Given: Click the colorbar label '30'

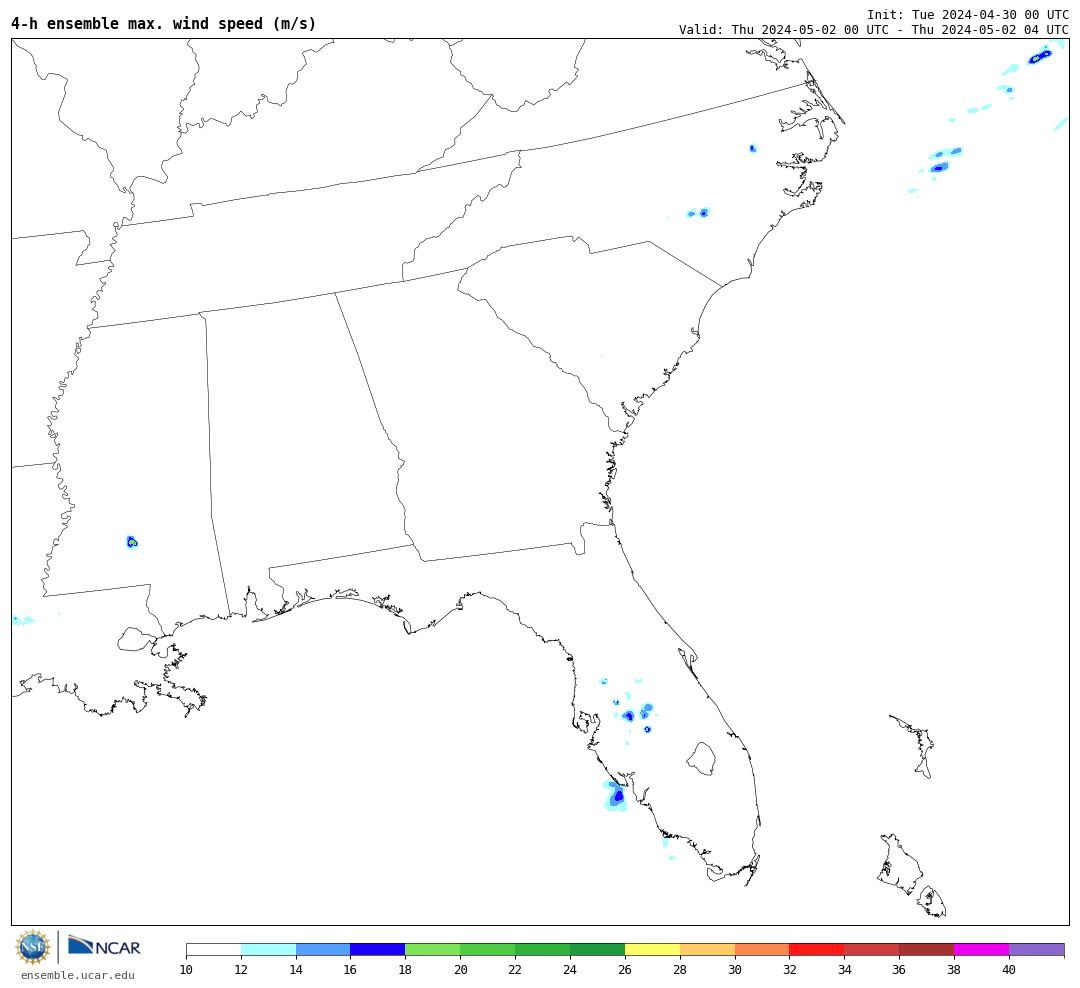Looking at the screenshot, I should click(735, 970).
